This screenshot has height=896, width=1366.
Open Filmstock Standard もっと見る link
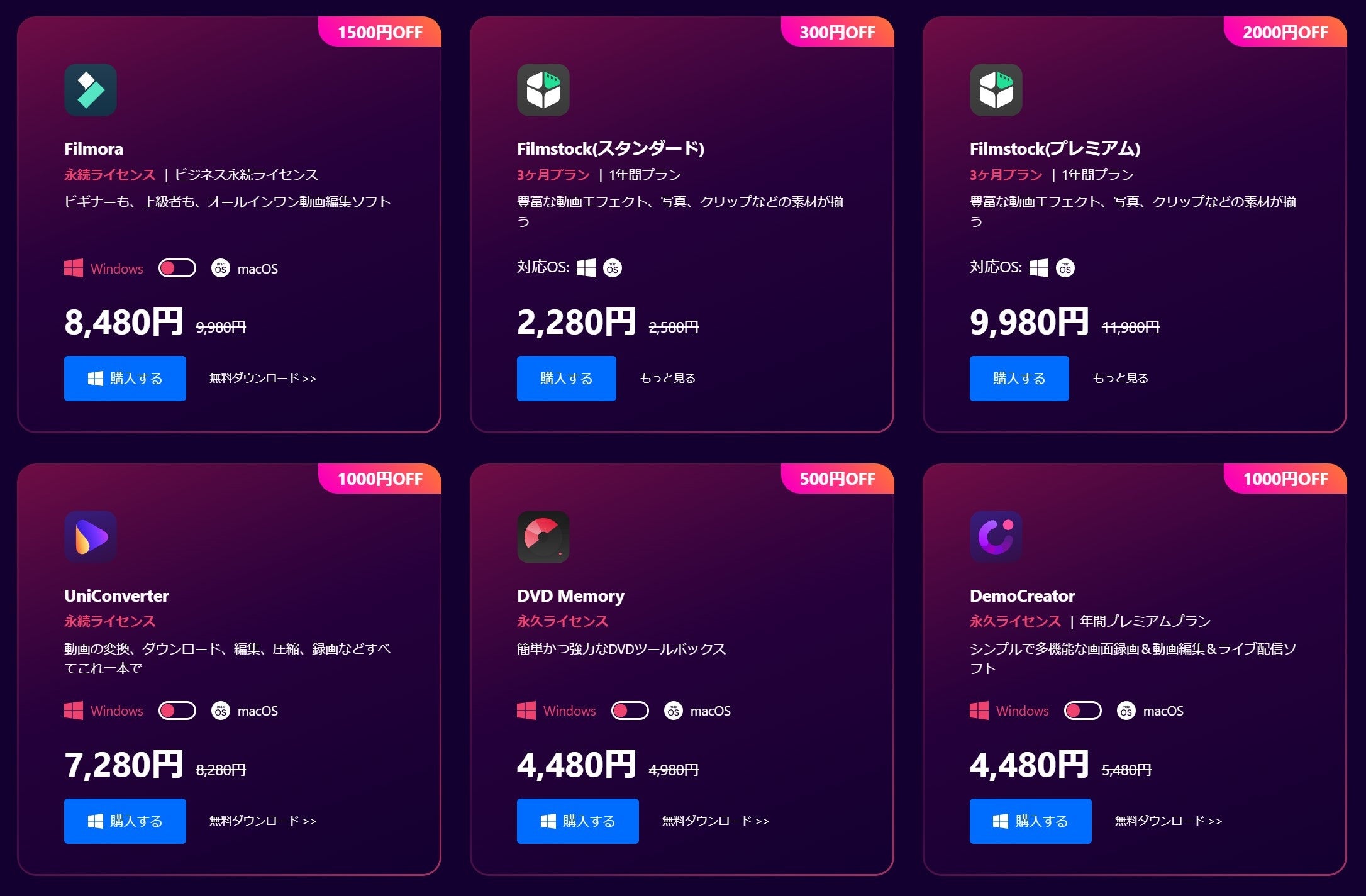pos(668,379)
